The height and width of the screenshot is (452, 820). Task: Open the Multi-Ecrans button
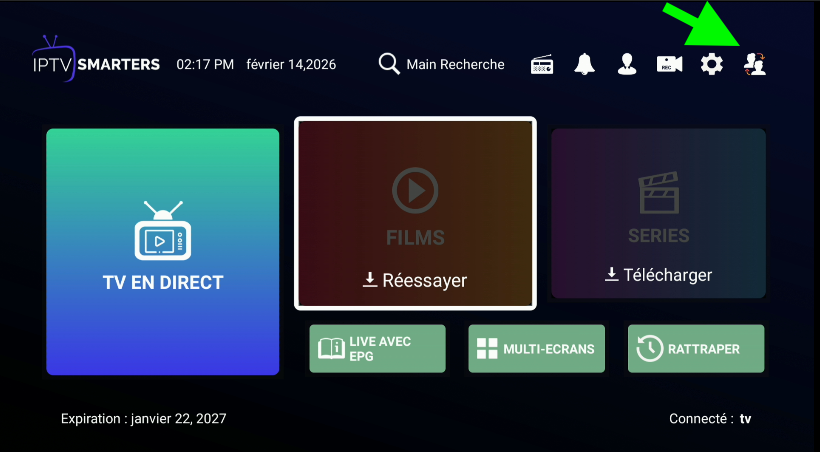point(536,349)
